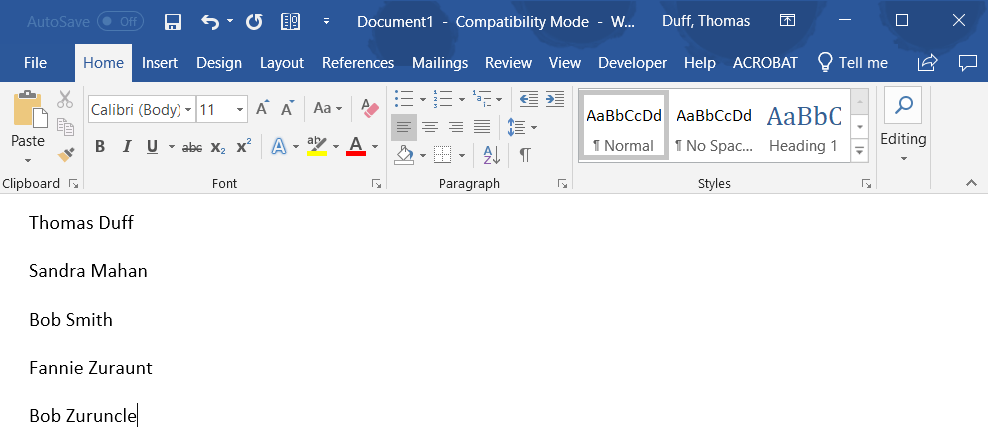Click the Copy icon in Clipboard group
The width and height of the screenshot is (988, 442).
(x=66, y=126)
